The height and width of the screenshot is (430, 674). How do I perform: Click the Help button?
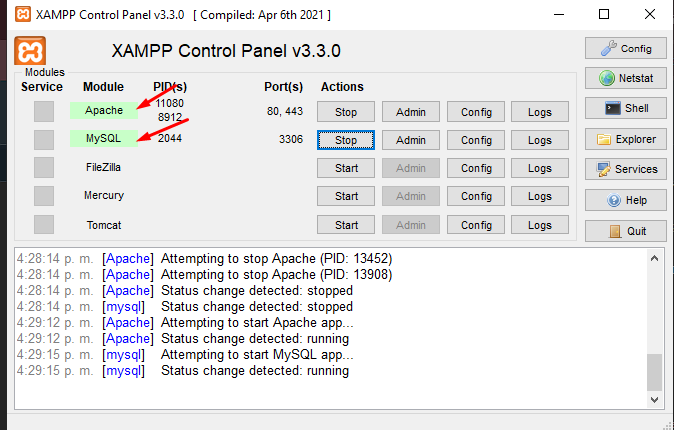point(626,200)
